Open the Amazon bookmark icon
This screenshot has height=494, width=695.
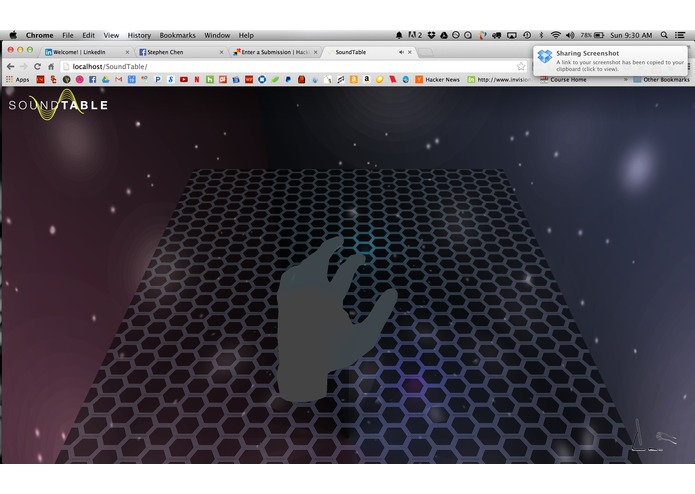pos(367,79)
